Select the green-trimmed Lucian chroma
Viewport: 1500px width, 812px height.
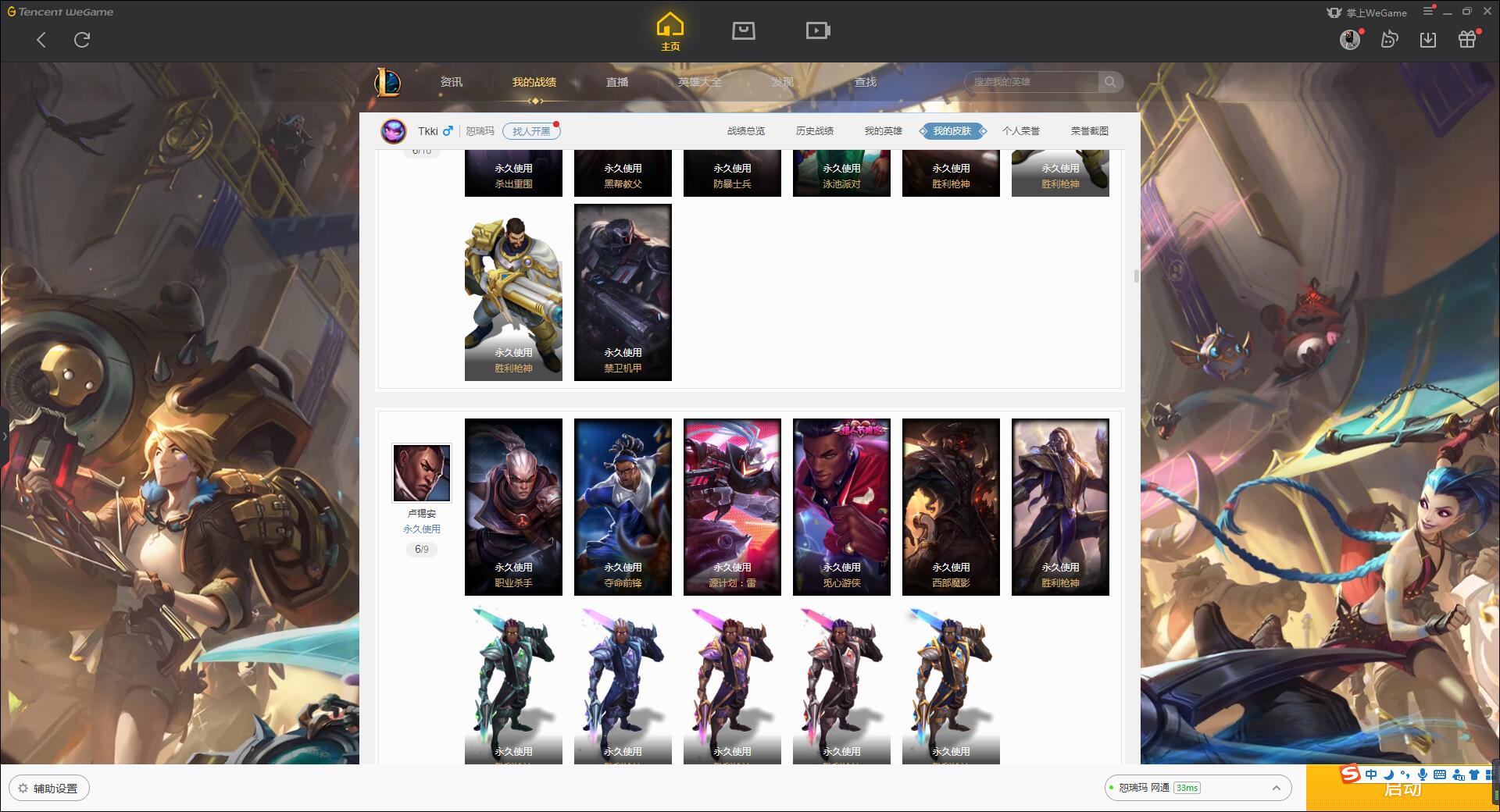coord(513,683)
